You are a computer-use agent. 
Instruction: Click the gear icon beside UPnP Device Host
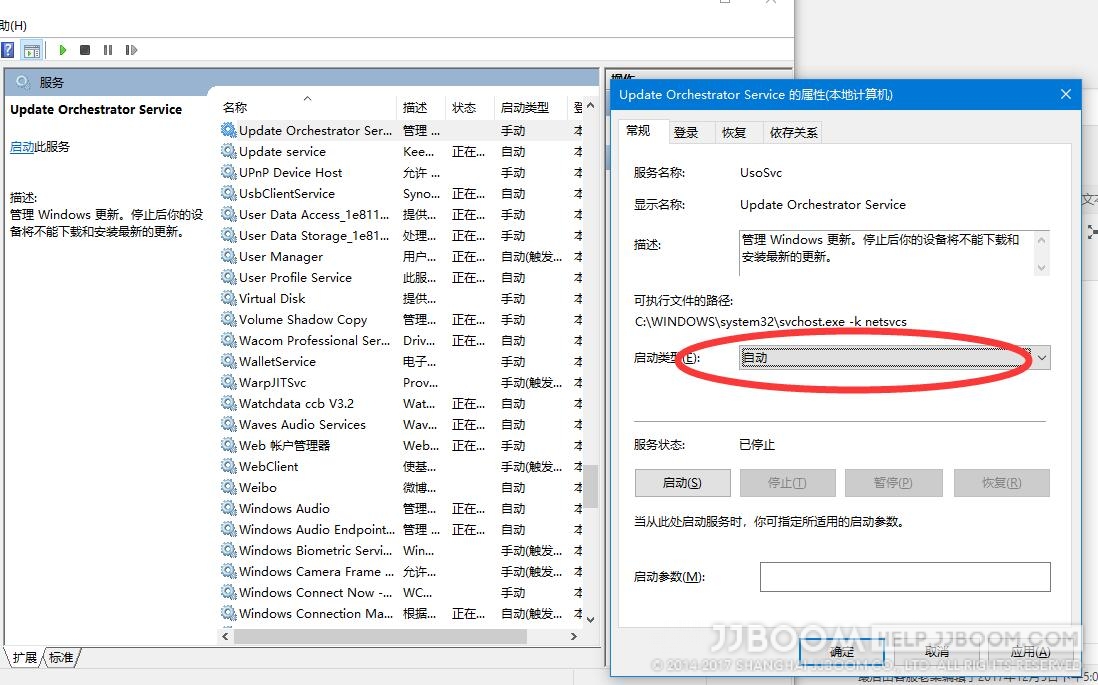coord(231,172)
